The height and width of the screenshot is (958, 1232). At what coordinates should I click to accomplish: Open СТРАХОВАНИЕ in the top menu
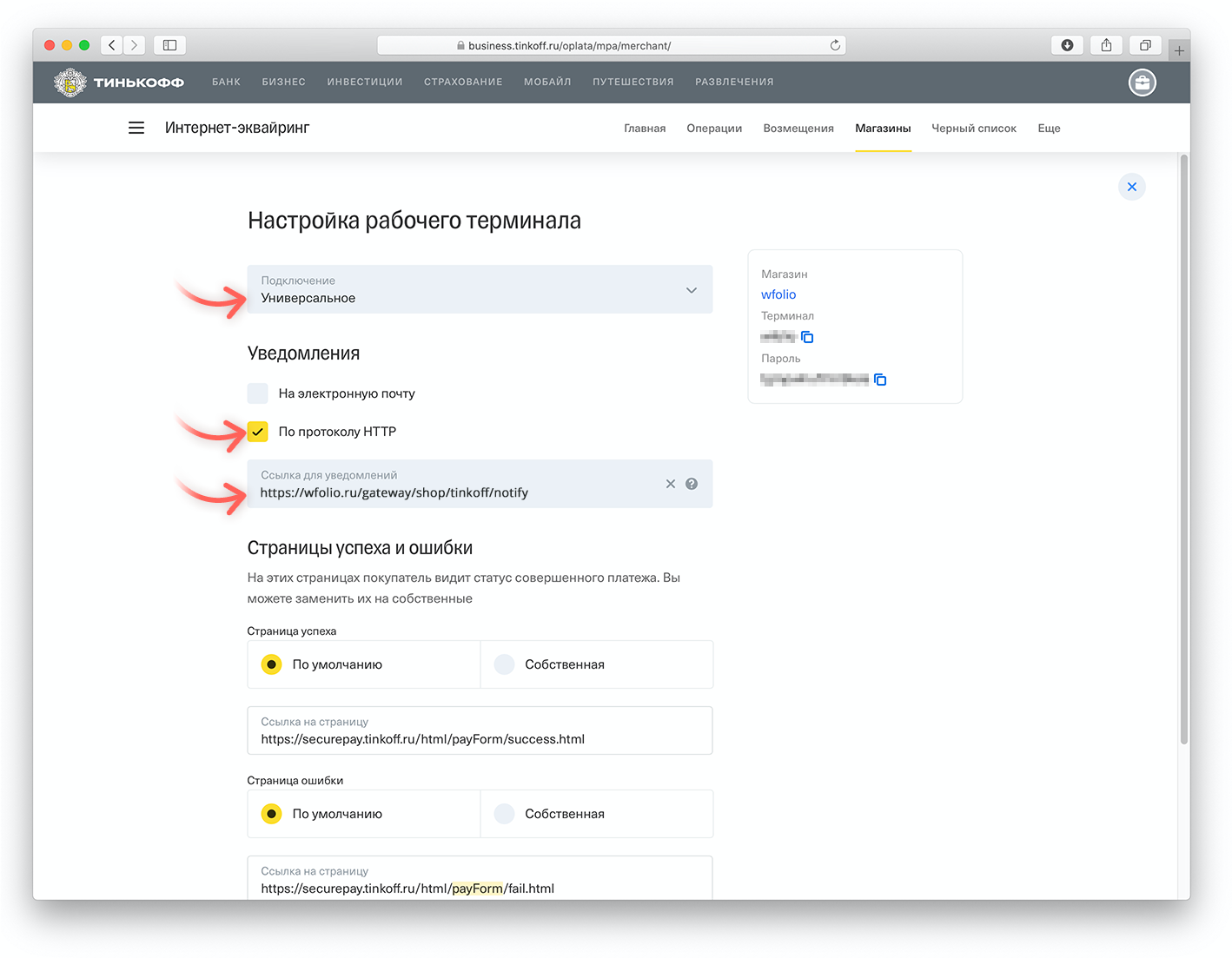(463, 82)
